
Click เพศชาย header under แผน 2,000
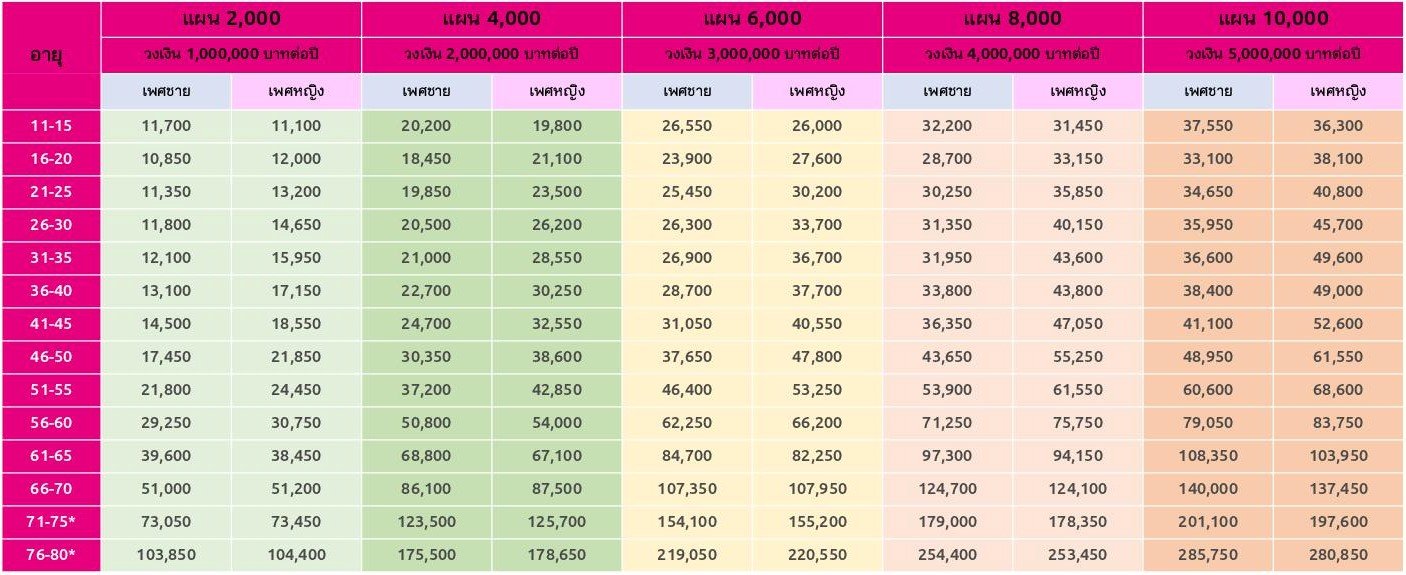click(x=166, y=93)
